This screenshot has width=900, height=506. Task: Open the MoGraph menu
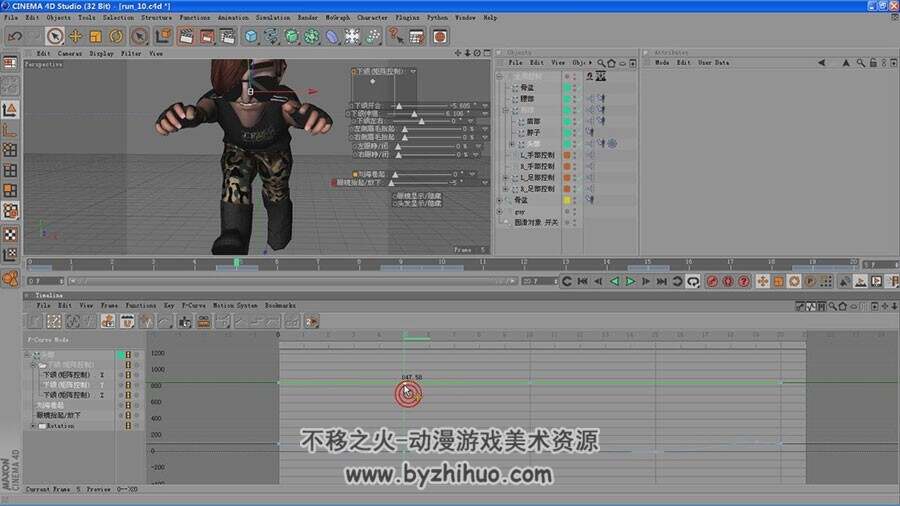pos(338,18)
